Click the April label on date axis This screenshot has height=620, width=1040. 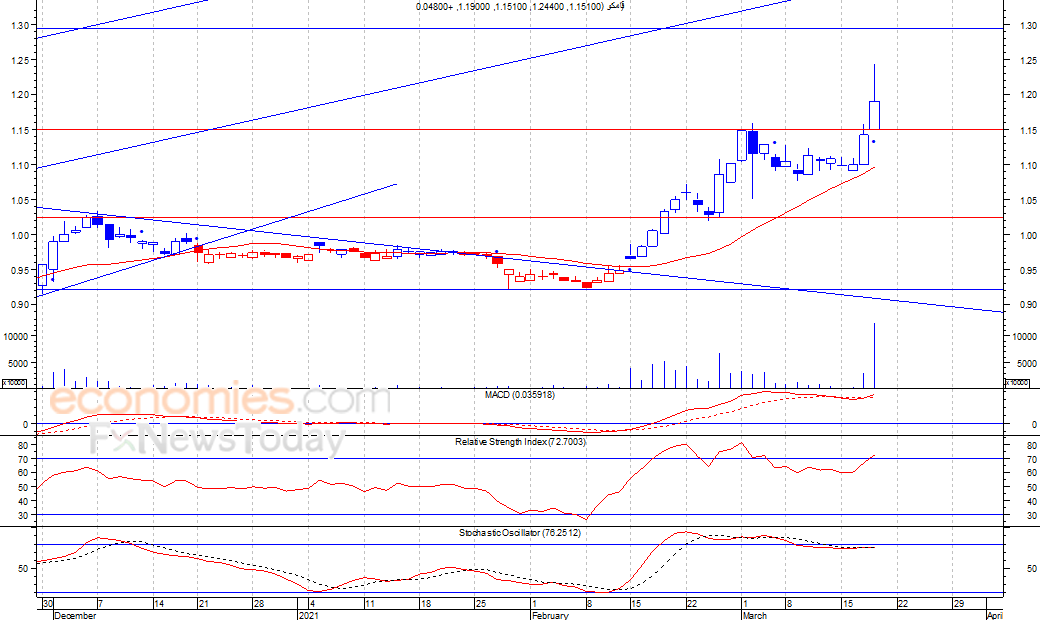994,615
